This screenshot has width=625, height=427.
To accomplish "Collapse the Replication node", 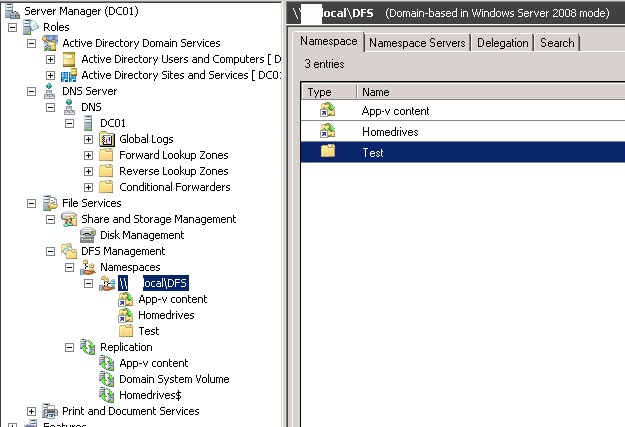I will coord(70,347).
